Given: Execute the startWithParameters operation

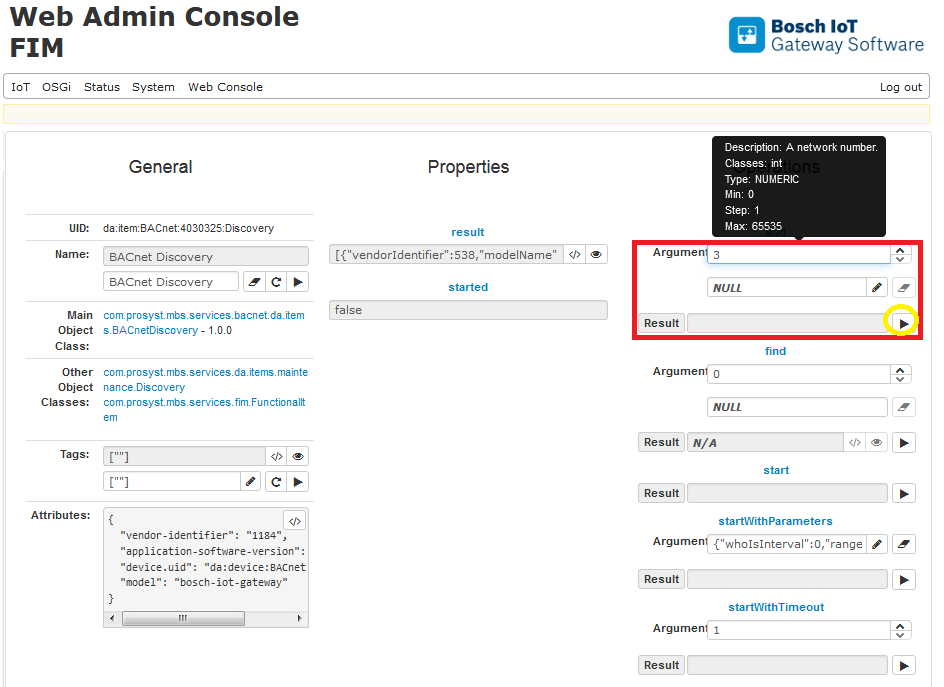Looking at the screenshot, I should [x=903, y=579].
